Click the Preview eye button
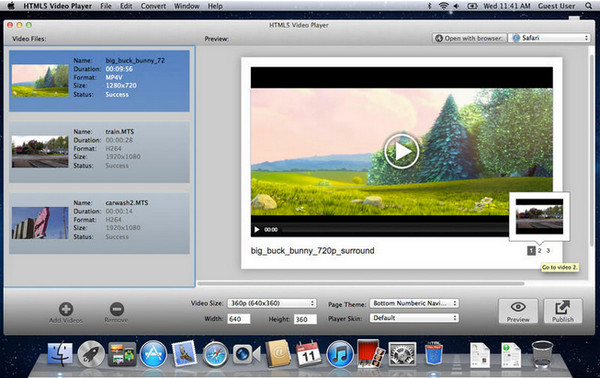 (518, 311)
